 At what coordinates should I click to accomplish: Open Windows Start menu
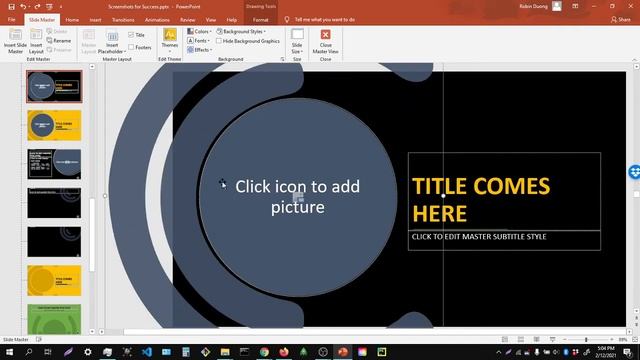click(x=9, y=352)
